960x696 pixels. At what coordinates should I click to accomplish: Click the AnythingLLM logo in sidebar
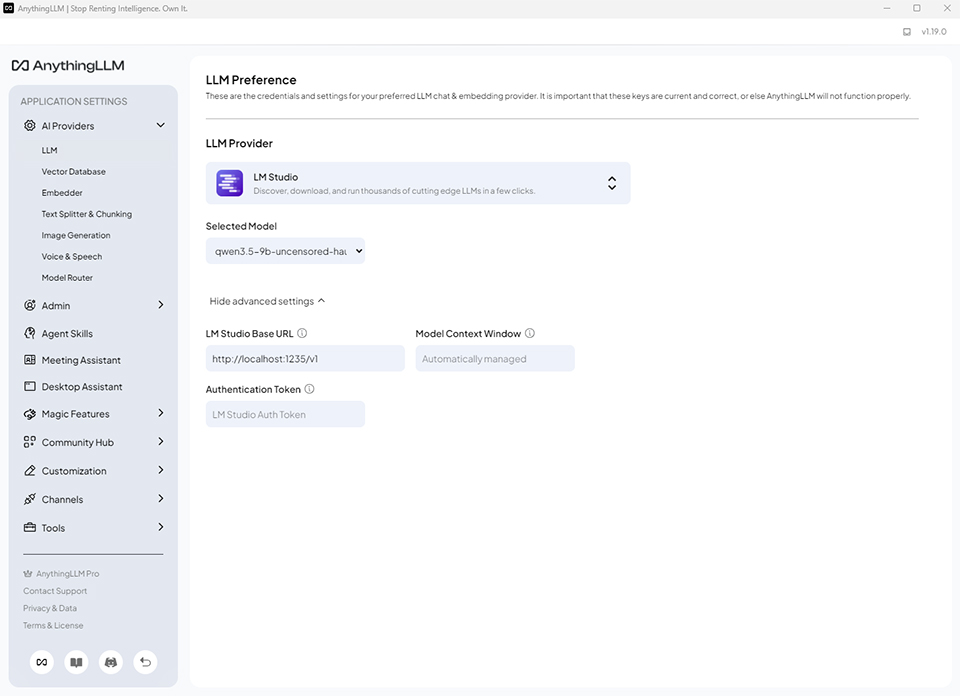tap(68, 65)
